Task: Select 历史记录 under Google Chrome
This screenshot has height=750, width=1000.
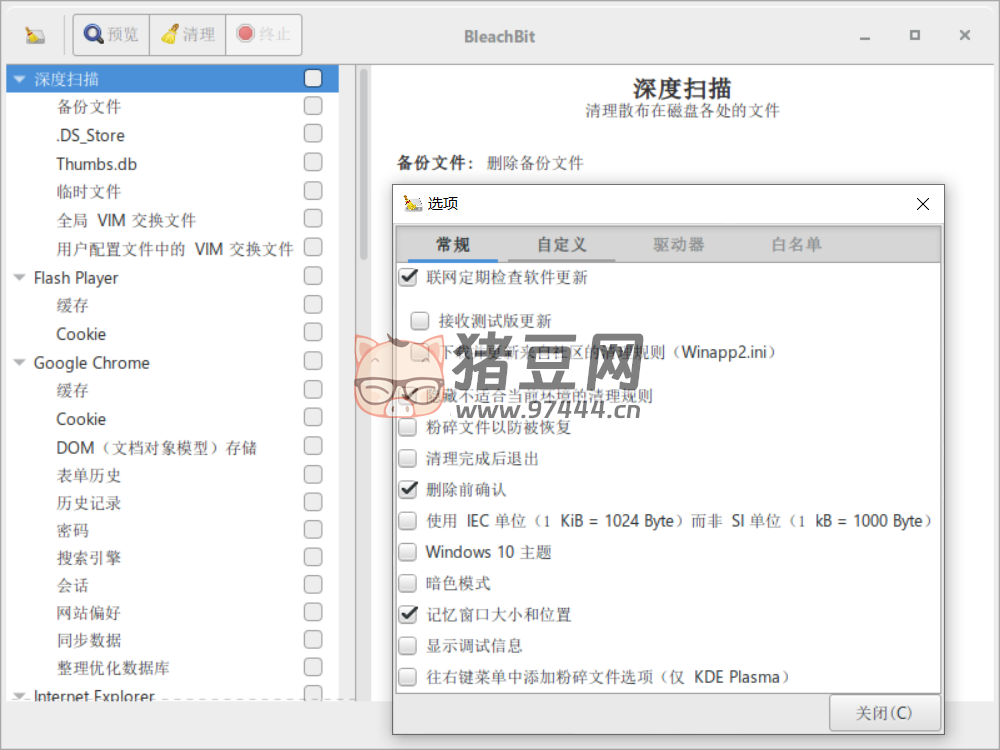Action: [x=89, y=503]
